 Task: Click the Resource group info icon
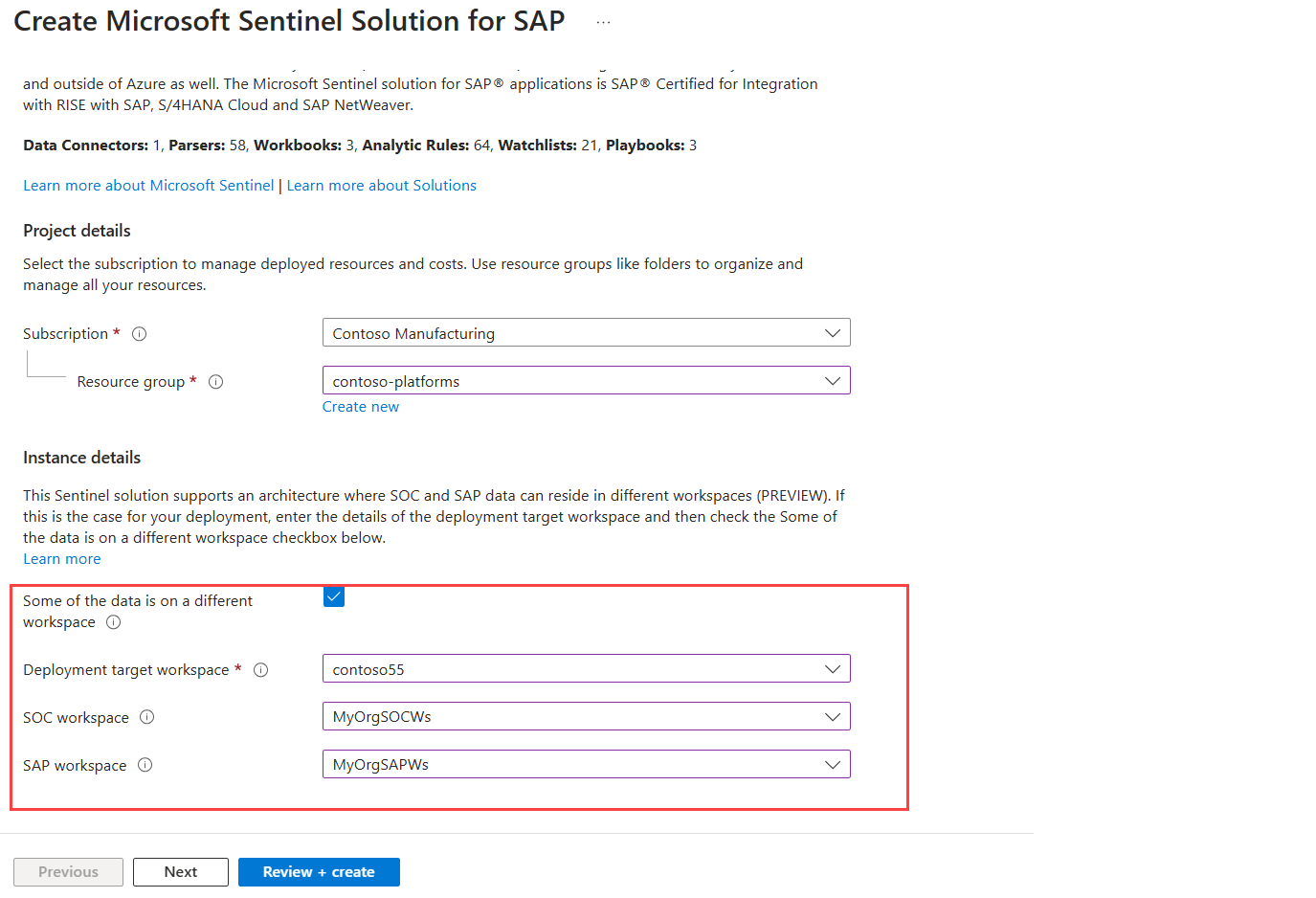215,381
